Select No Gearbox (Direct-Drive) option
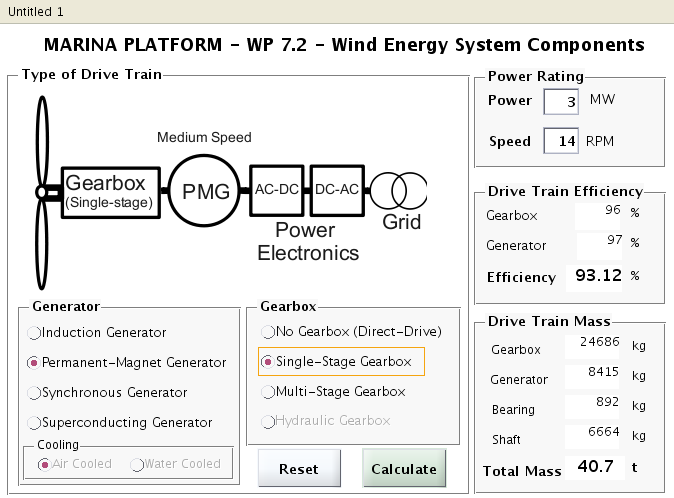The image size is (674, 498). tap(267, 331)
